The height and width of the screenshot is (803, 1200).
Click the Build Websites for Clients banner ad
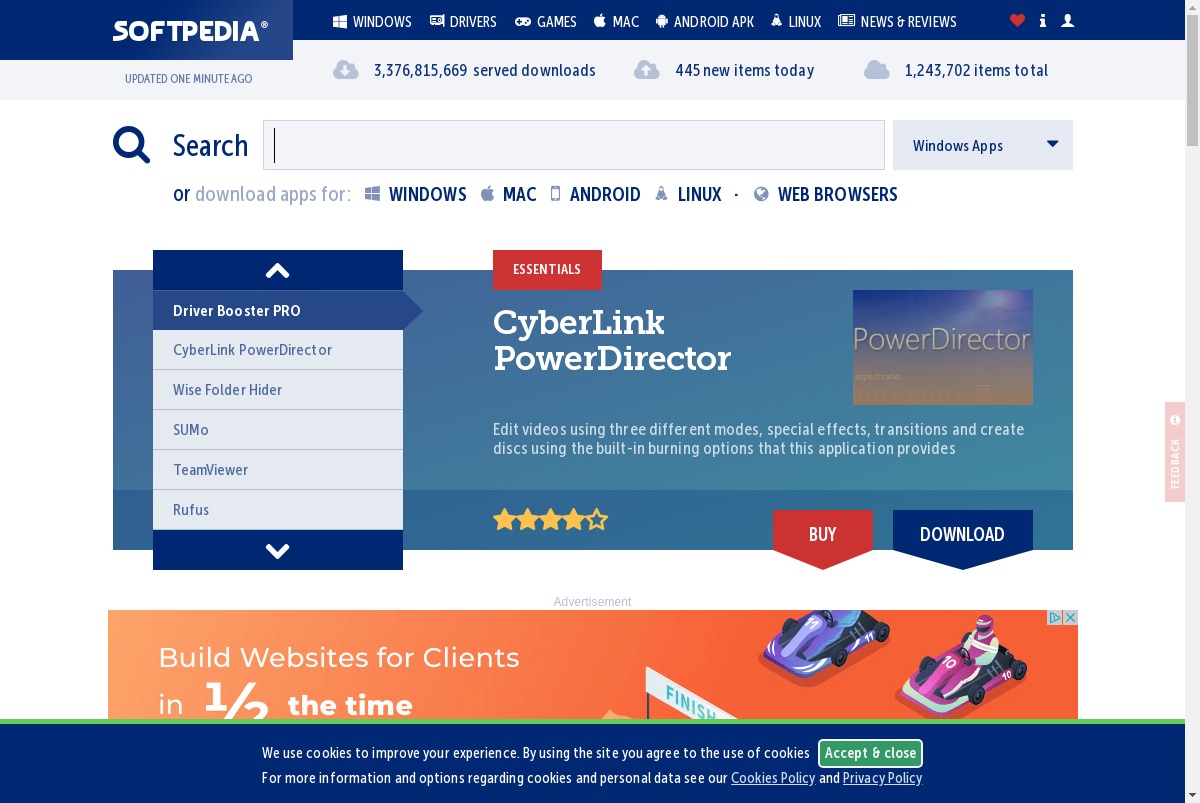point(593,665)
